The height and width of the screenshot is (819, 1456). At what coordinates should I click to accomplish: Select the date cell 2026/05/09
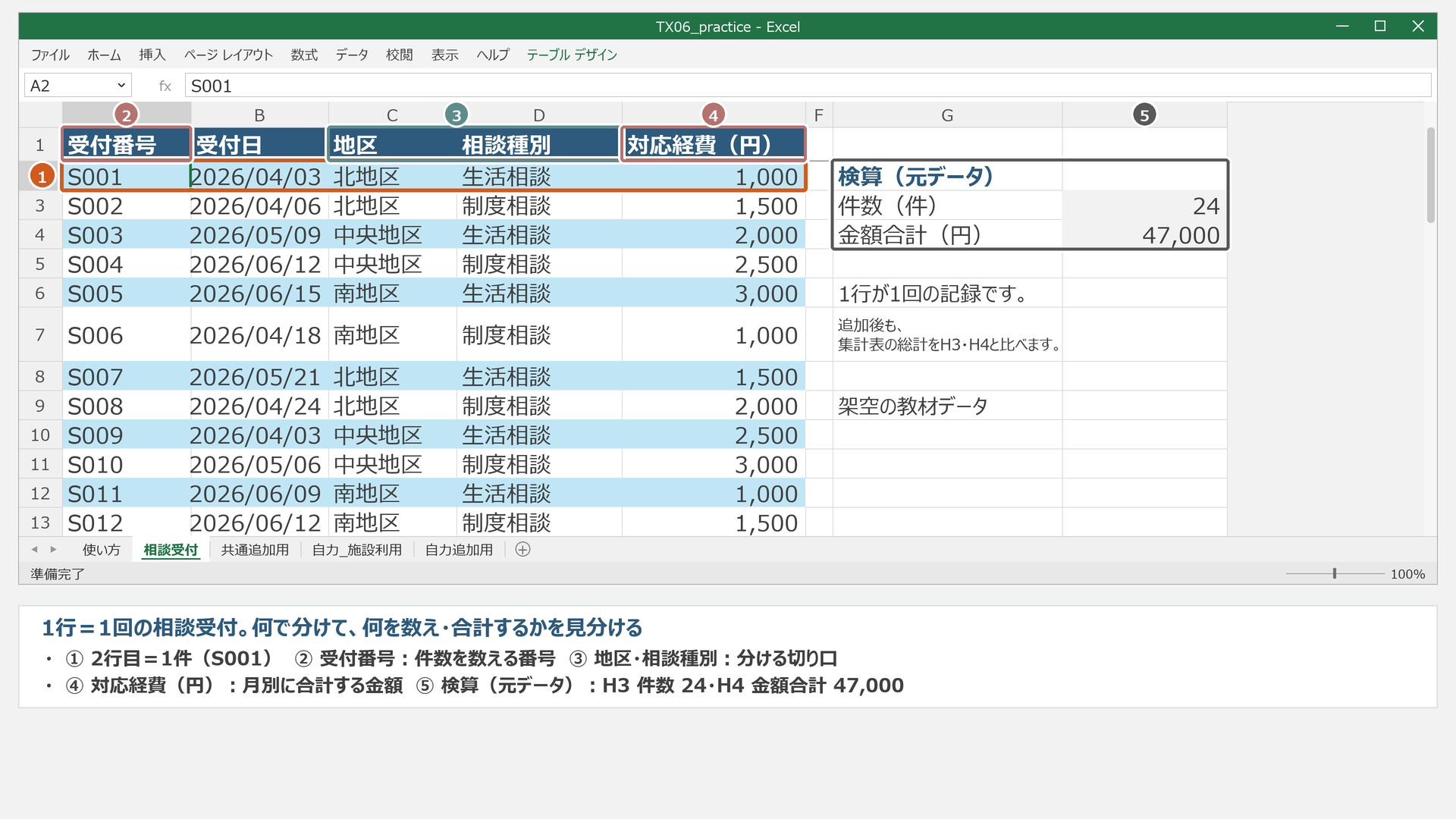click(259, 235)
